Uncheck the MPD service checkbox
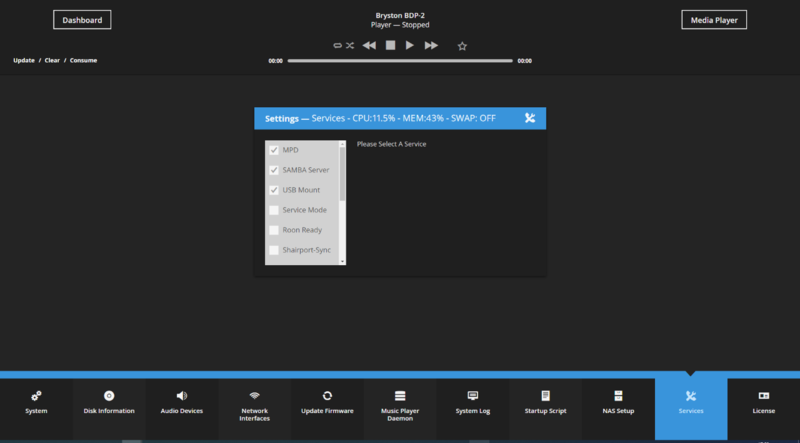The height and width of the screenshot is (443, 800). pyautogui.click(x=274, y=150)
